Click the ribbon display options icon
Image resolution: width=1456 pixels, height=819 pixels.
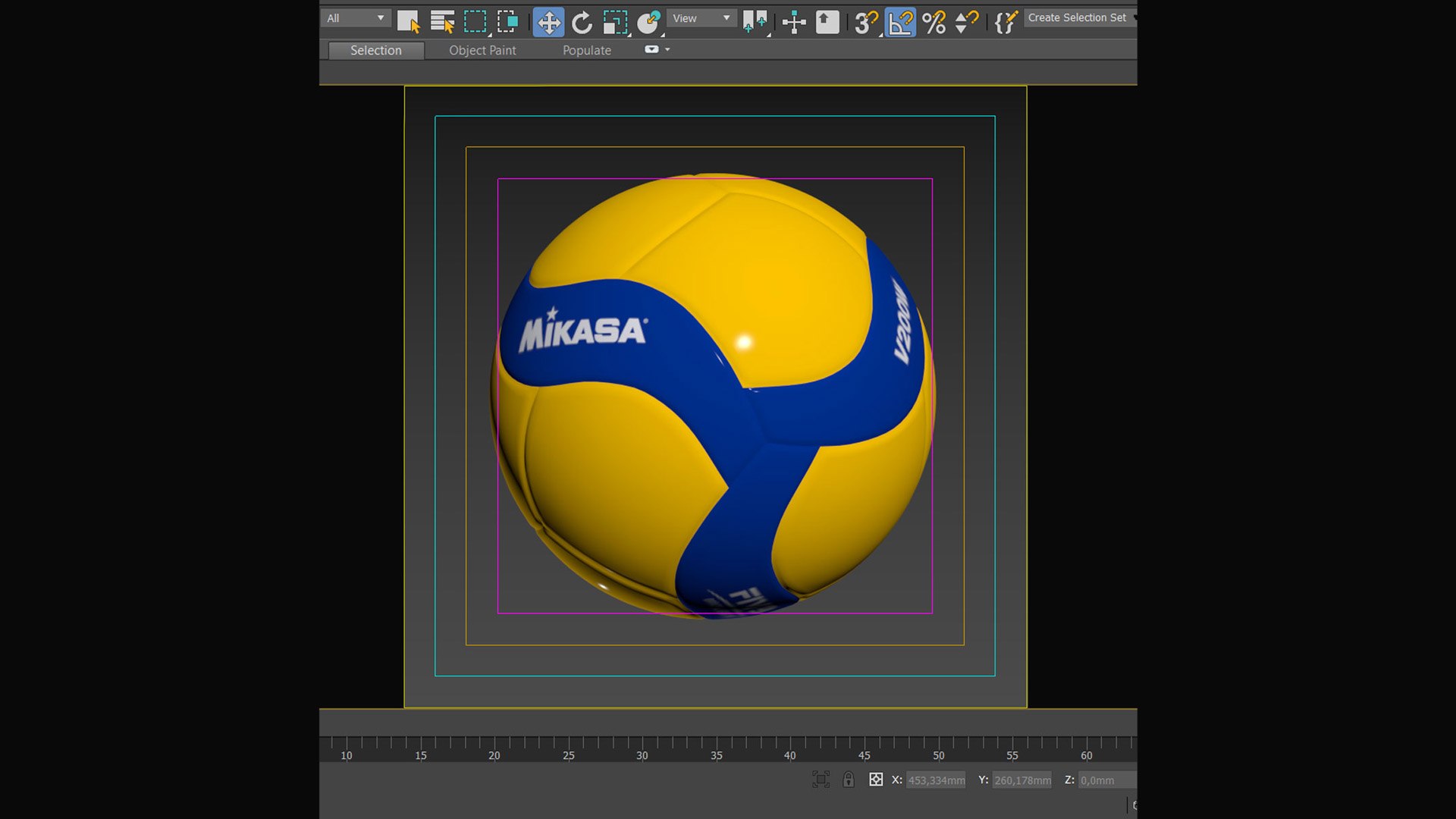[x=651, y=49]
